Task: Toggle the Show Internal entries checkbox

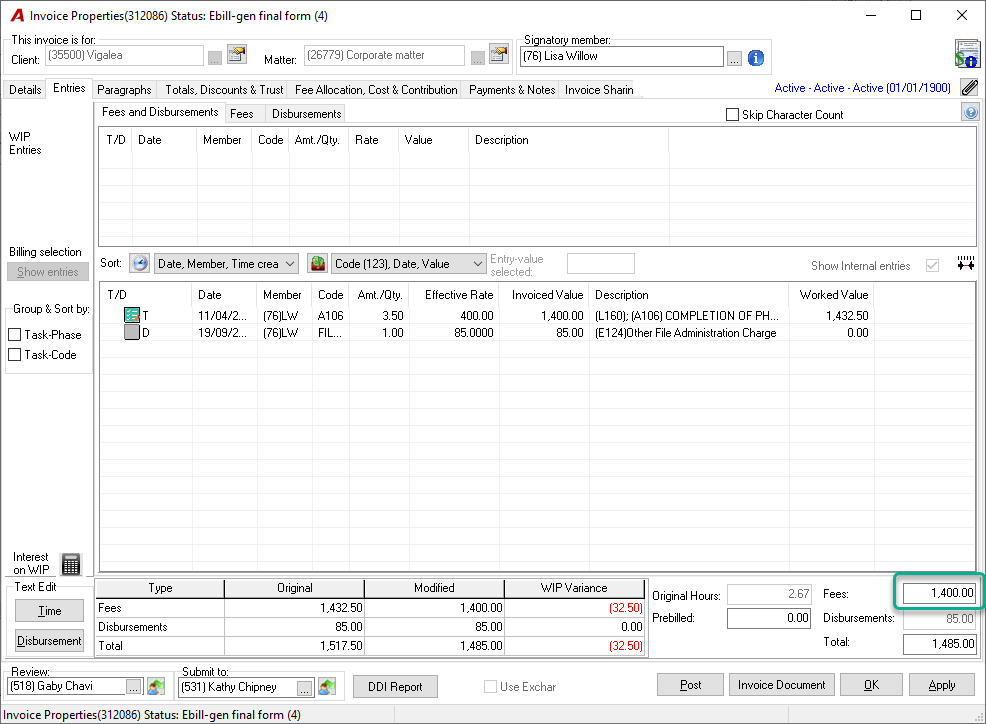Action: pyautogui.click(x=932, y=265)
